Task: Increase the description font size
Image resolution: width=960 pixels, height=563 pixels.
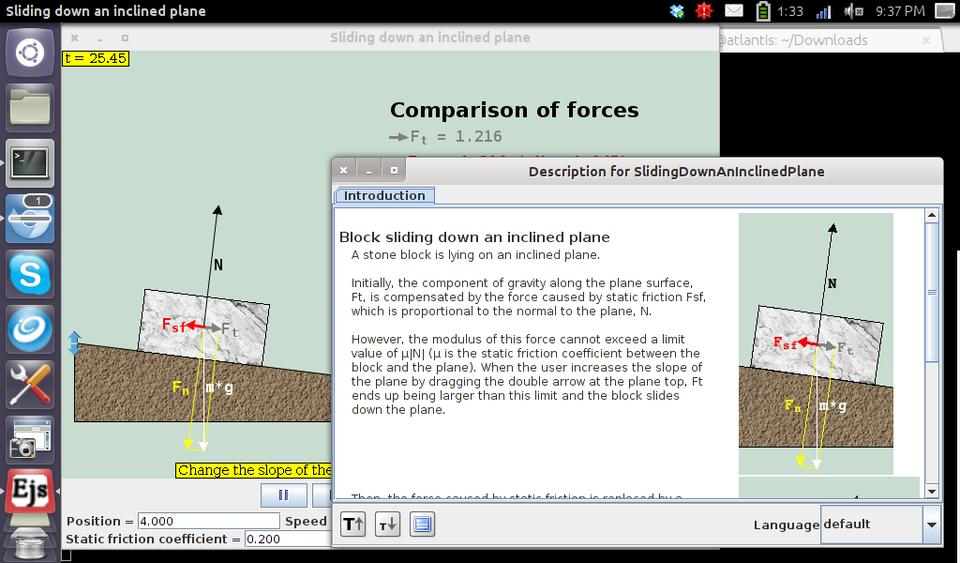Action: point(353,524)
